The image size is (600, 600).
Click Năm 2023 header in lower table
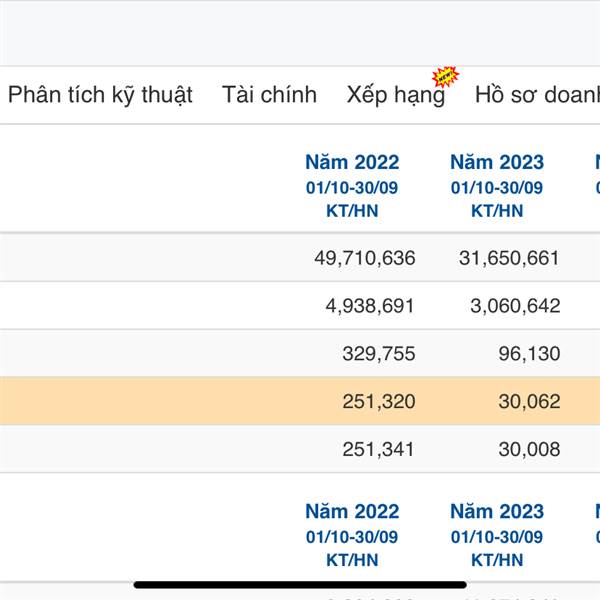[497, 511]
